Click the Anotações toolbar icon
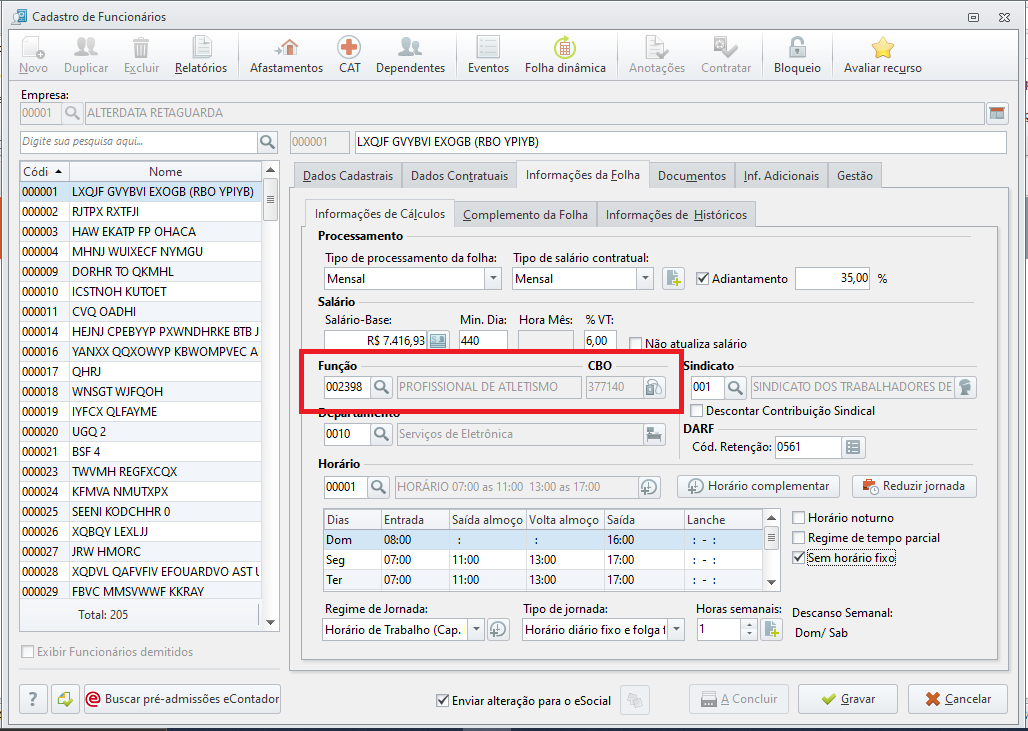 pyautogui.click(x=657, y=54)
